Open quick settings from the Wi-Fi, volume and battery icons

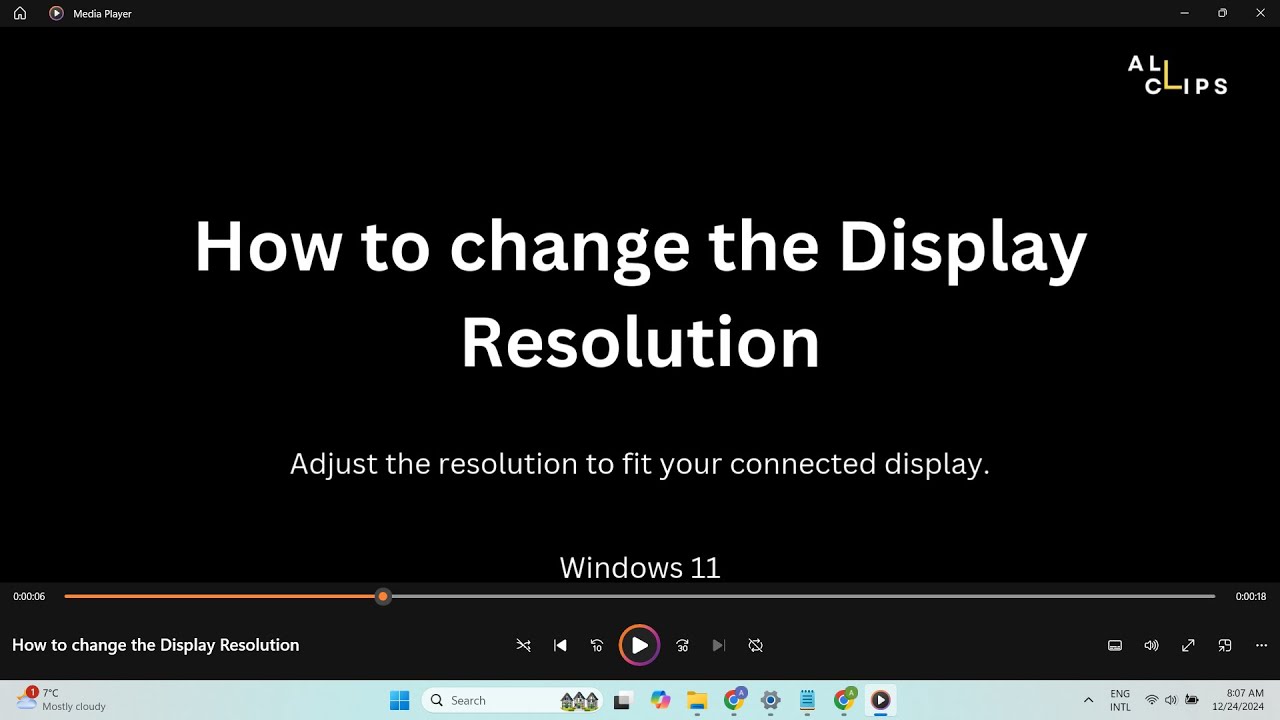coord(1171,700)
